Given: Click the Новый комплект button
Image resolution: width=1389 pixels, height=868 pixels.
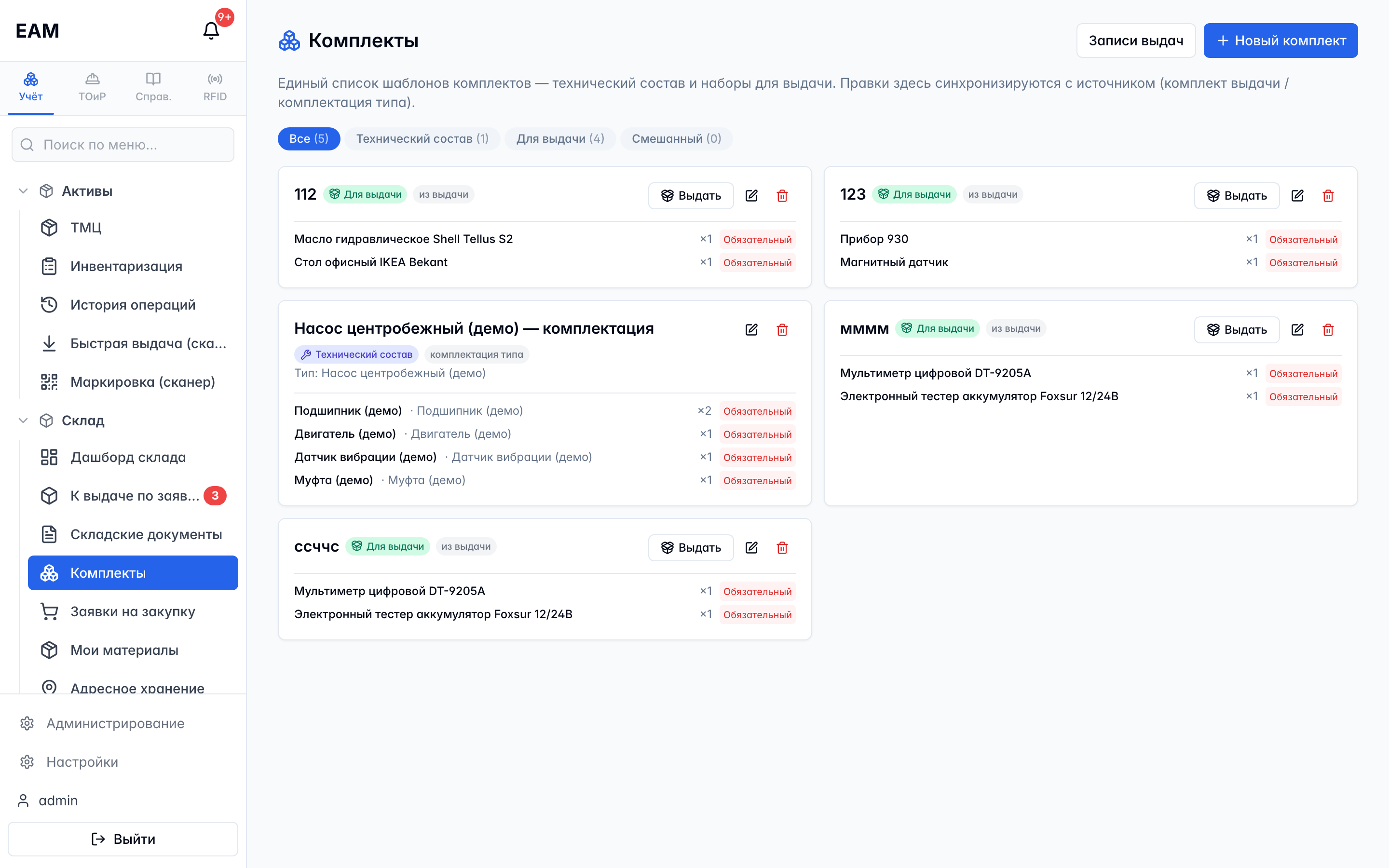Looking at the screenshot, I should (x=1280, y=41).
